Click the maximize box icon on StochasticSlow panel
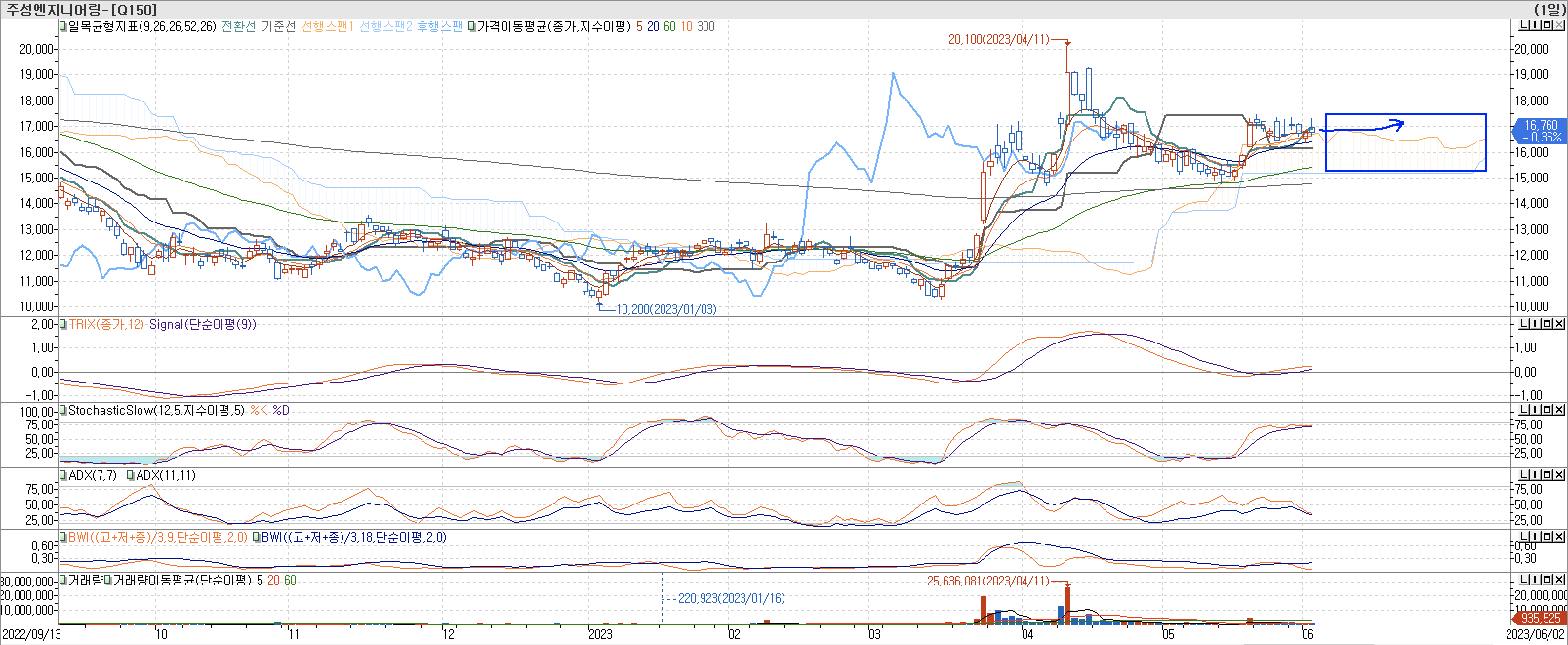Screen dimensions: 1568x645 pos(1547,409)
